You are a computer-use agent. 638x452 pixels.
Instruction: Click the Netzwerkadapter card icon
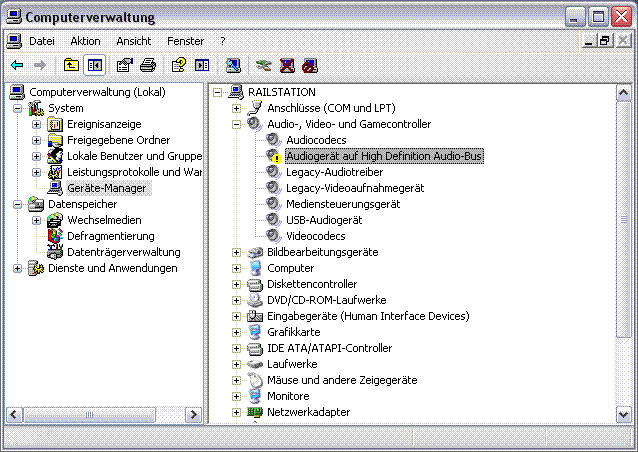click(255, 413)
